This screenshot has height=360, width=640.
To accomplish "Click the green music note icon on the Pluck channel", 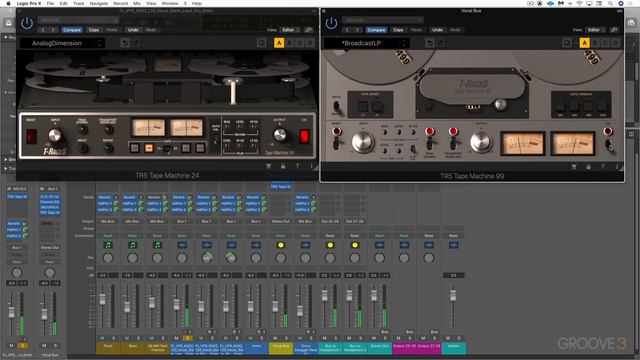I will click(108, 245).
